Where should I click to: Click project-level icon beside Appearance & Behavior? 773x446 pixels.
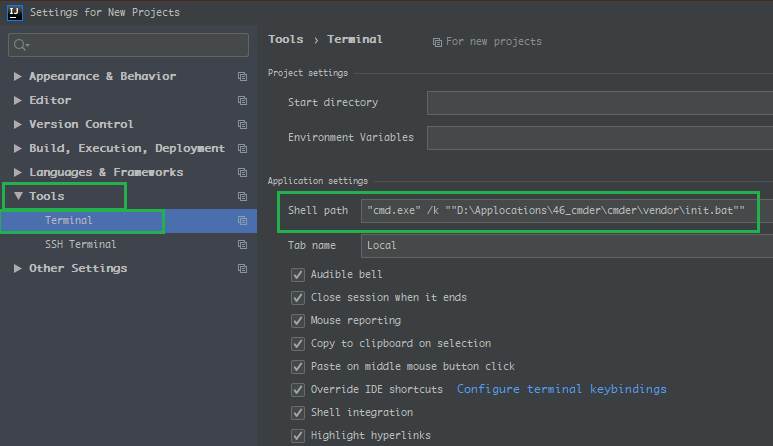[242, 76]
